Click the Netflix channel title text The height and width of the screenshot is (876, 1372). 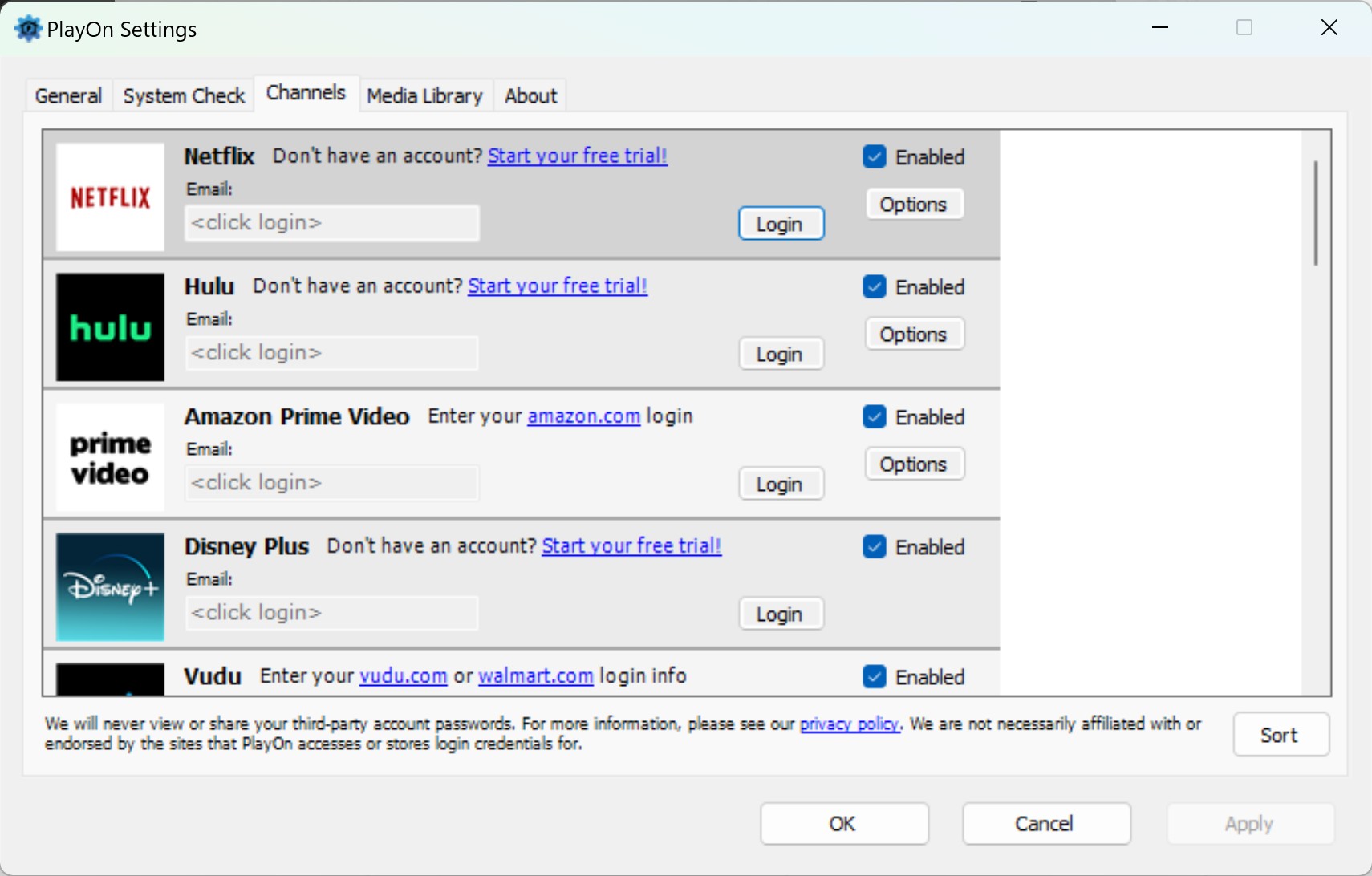click(x=219, y=156)
